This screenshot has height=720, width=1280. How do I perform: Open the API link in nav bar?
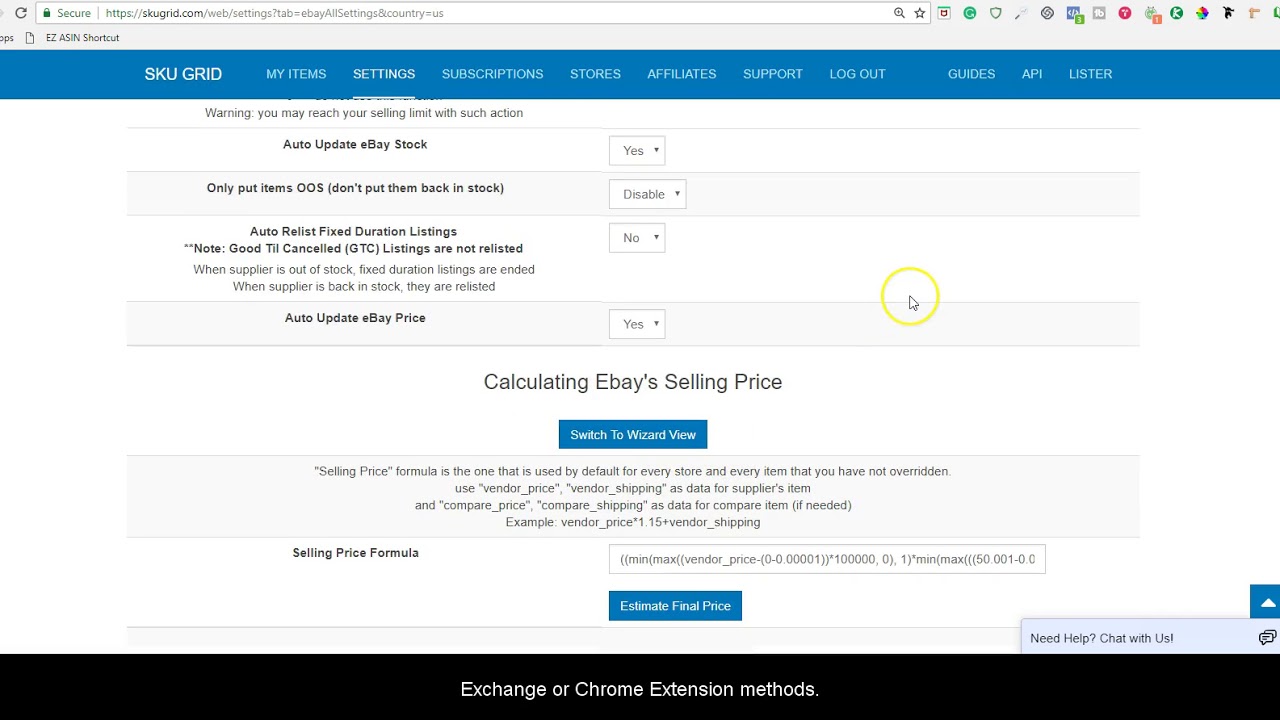pyautogui.click(x=1032, y=74)
